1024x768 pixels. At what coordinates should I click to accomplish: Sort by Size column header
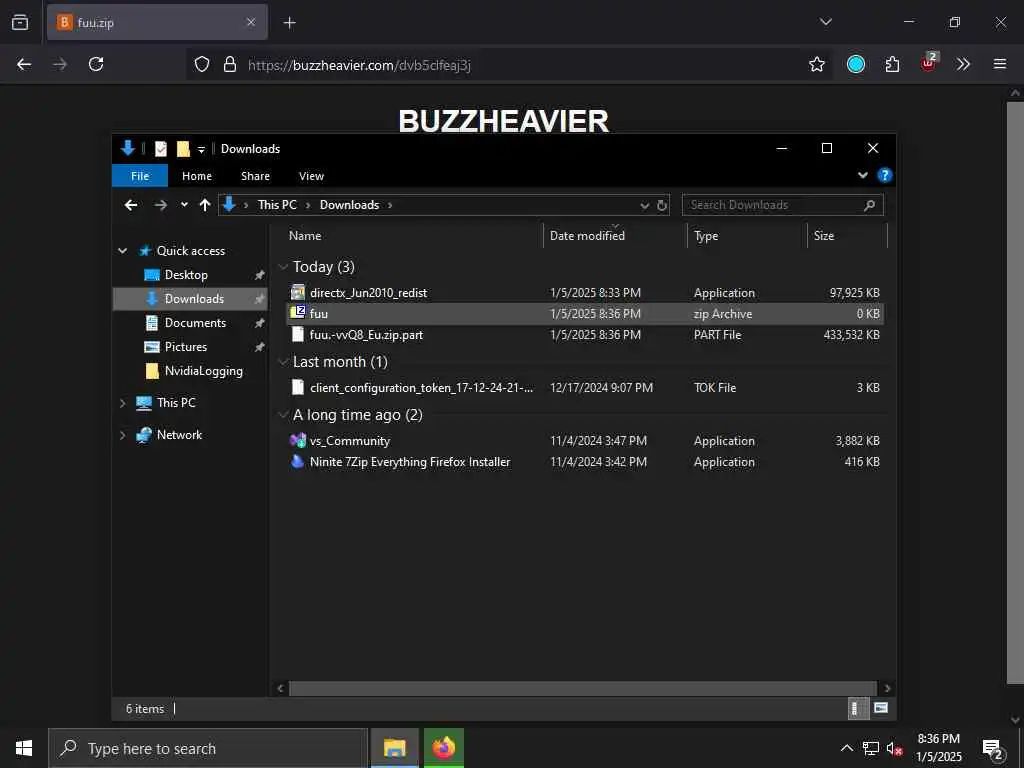coord(847,236)
